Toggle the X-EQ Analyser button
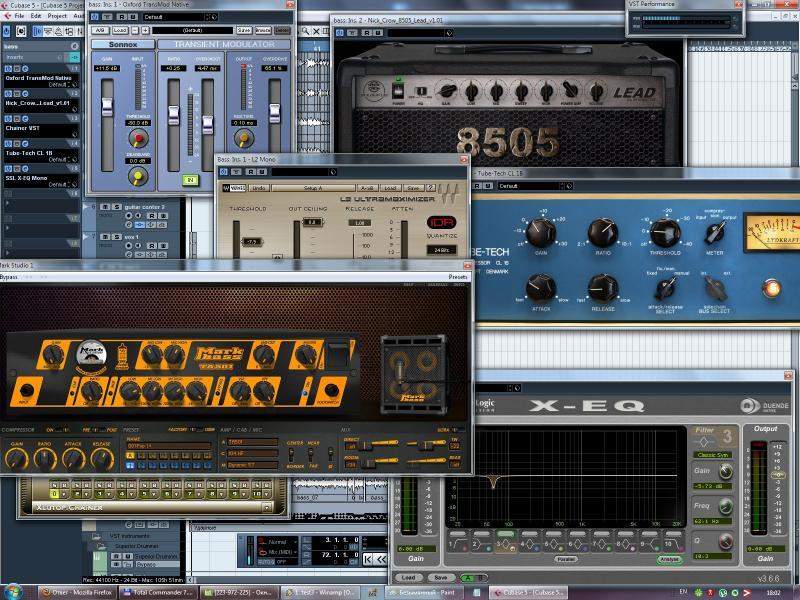 (669, 559)
